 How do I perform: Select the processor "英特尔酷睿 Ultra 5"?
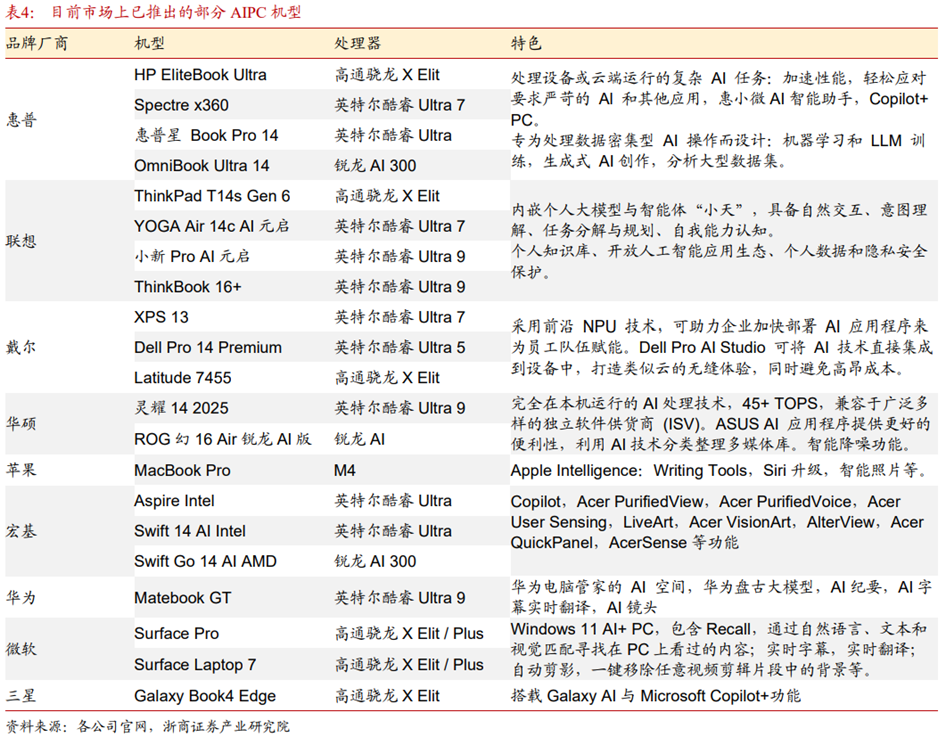coord(400,347)
